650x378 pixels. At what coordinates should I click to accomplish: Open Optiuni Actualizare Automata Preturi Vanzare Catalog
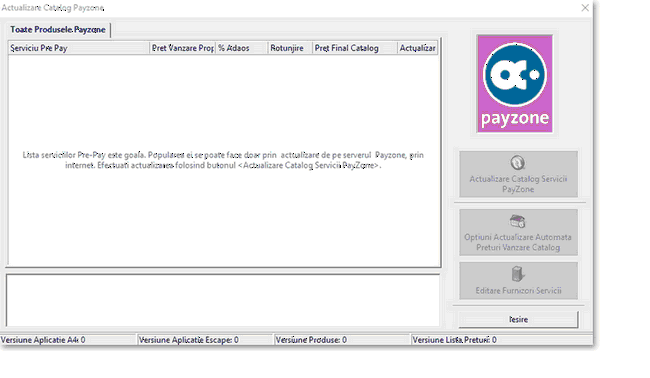coord(518,232)
